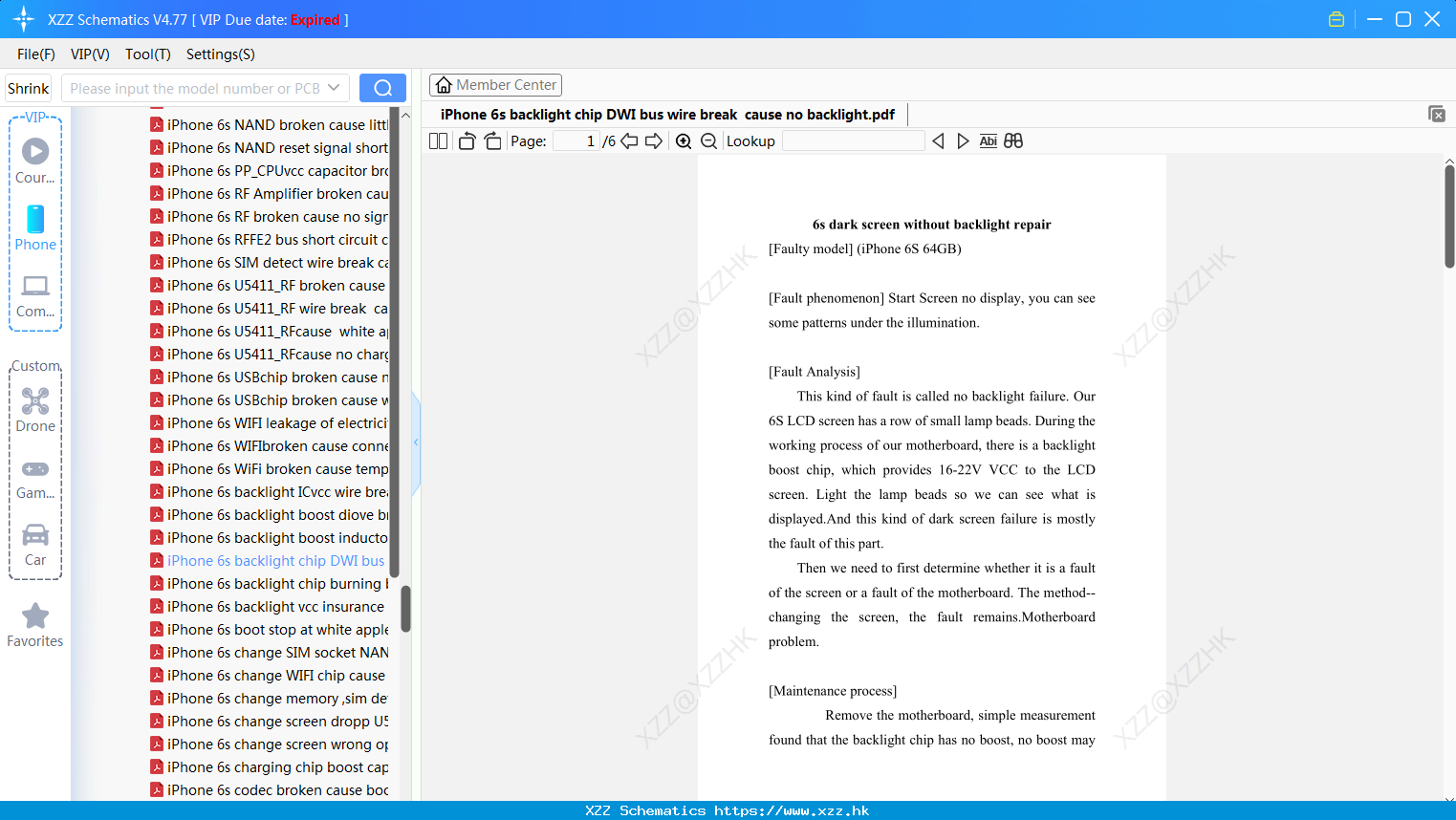Open 'iPhone 6s SIM detect wire break' file
Screen dimensions: 1456x820
pyautogui.click(x=270, y=263)
